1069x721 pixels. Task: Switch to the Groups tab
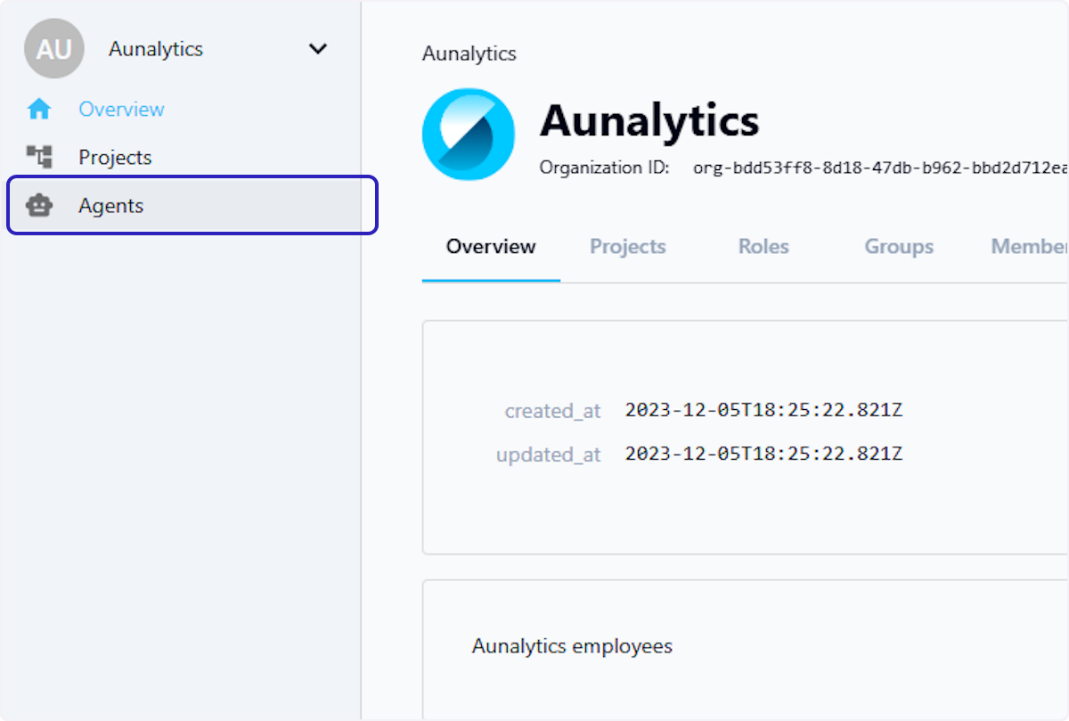(x=899, y=247)
